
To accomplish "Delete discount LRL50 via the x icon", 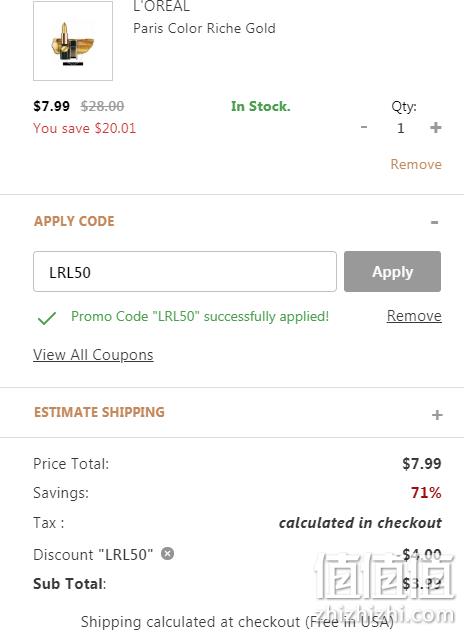I will (x=167, y=554).
